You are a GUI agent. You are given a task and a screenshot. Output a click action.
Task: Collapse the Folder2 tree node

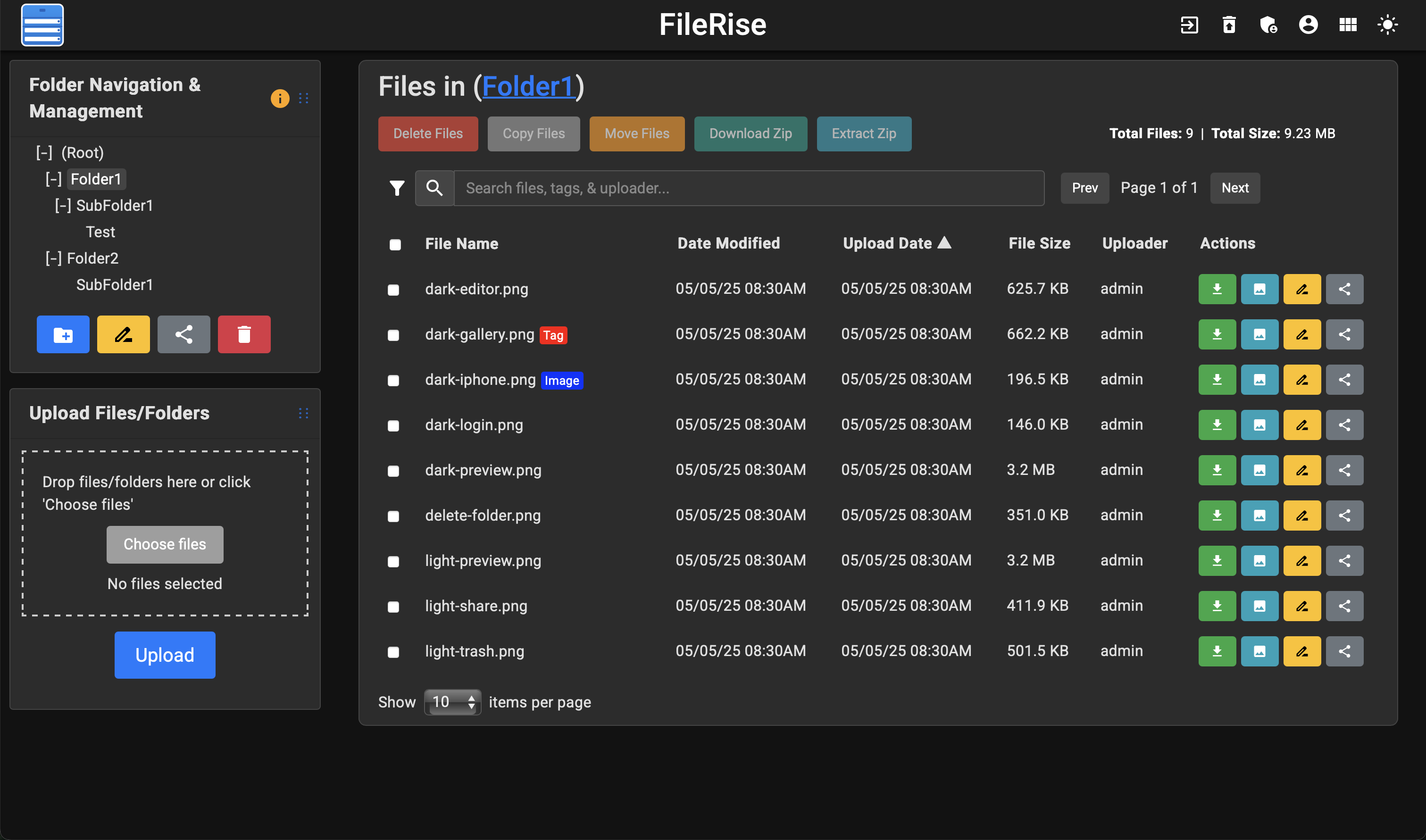click(54, 258)
